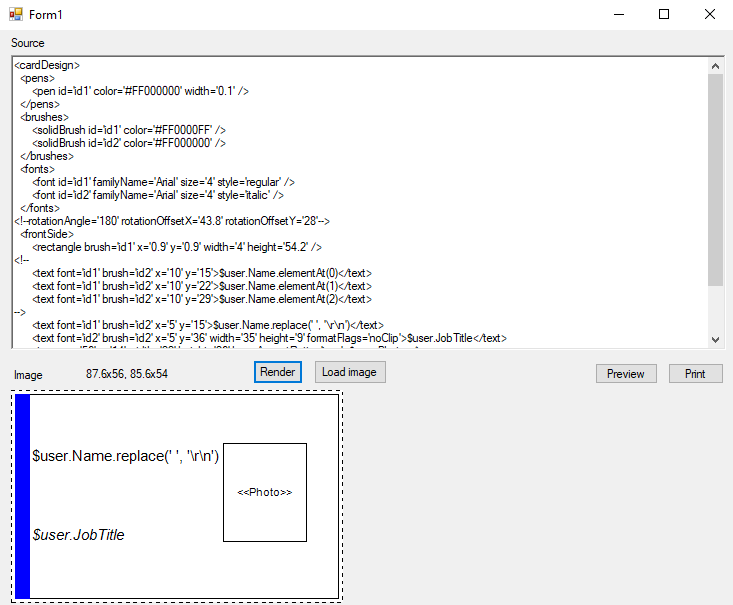
Task: Click the Print button
Action: 695,373
